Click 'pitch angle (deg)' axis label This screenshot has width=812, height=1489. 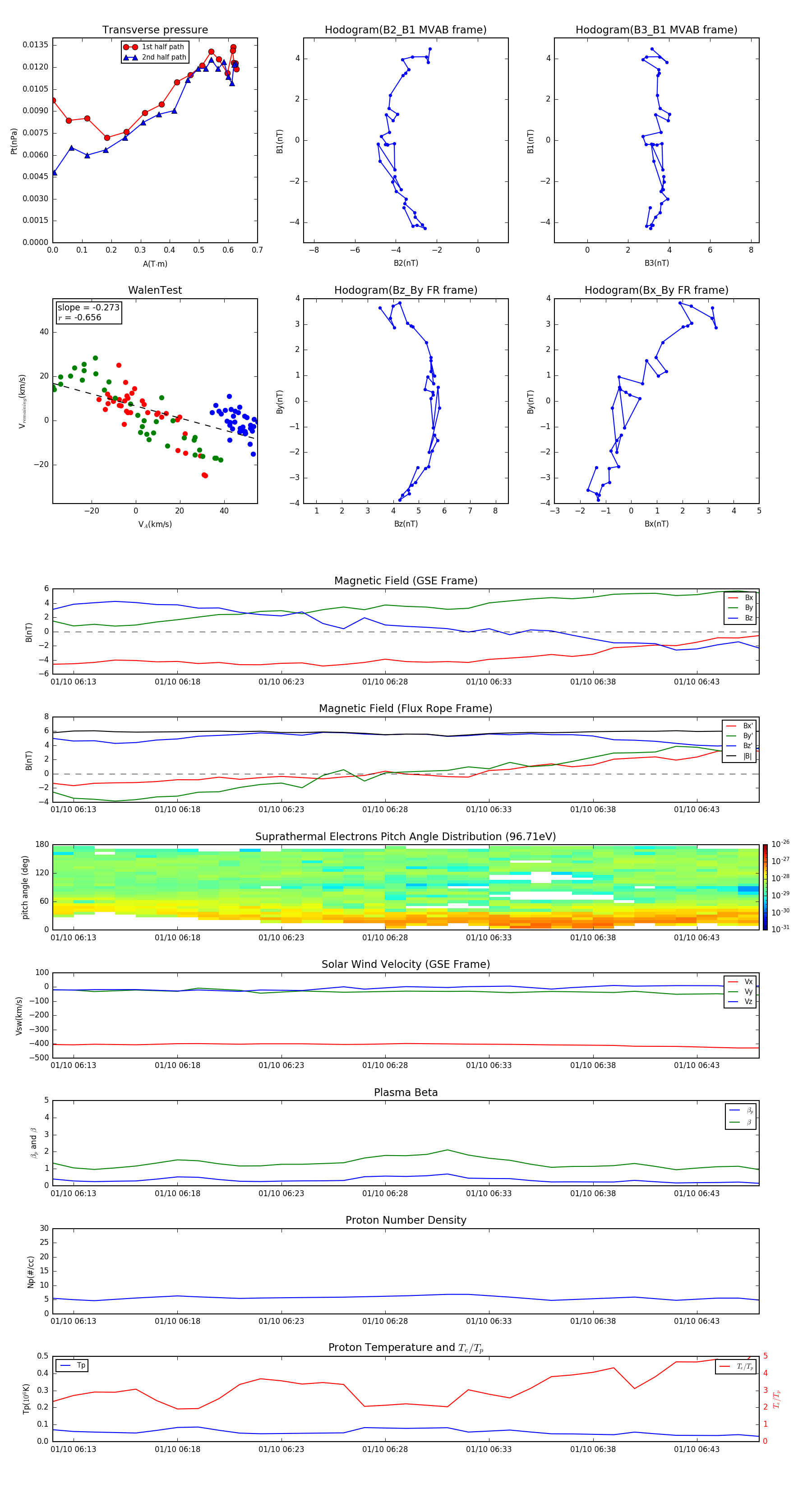(x=25, y=887)
